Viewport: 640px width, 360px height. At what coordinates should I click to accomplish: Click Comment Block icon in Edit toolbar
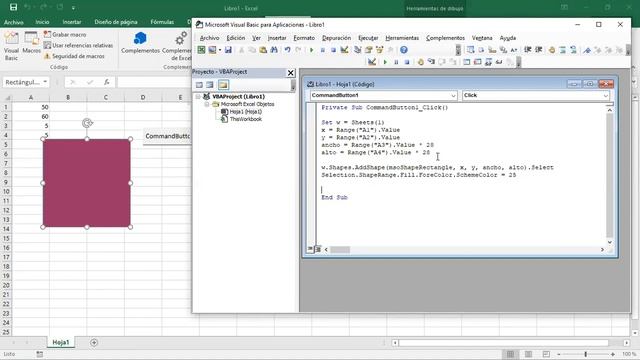(563, 50)
